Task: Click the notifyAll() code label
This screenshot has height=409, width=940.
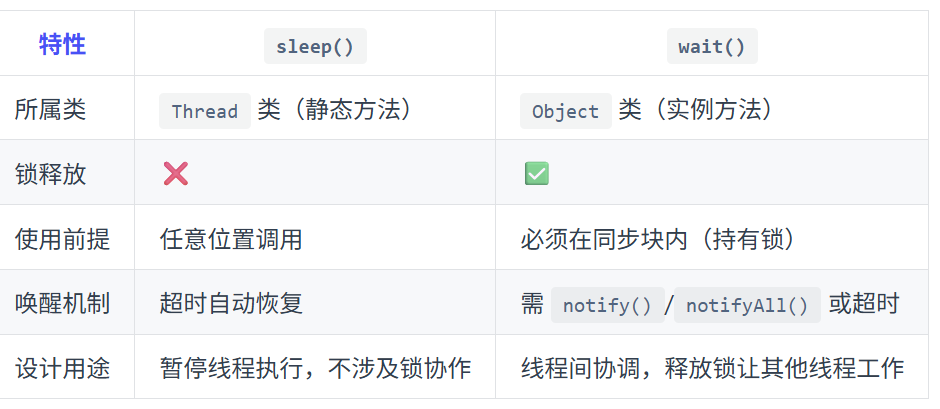Action: click(747, 305)
